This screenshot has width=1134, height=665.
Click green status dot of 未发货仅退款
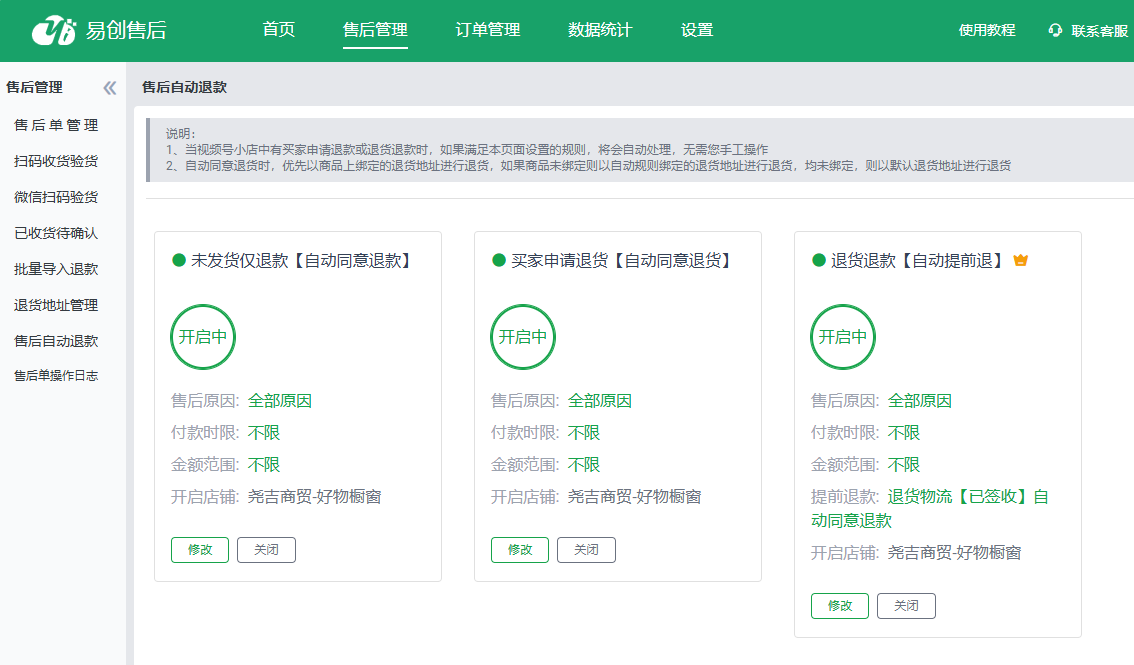click(x=179, y=261)
